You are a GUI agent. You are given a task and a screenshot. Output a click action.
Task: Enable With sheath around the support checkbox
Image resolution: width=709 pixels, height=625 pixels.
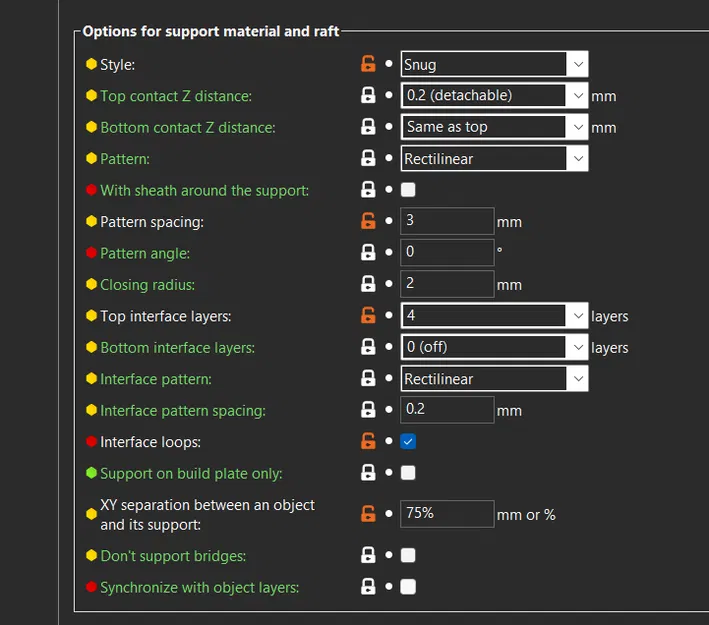tap(408, 190)
